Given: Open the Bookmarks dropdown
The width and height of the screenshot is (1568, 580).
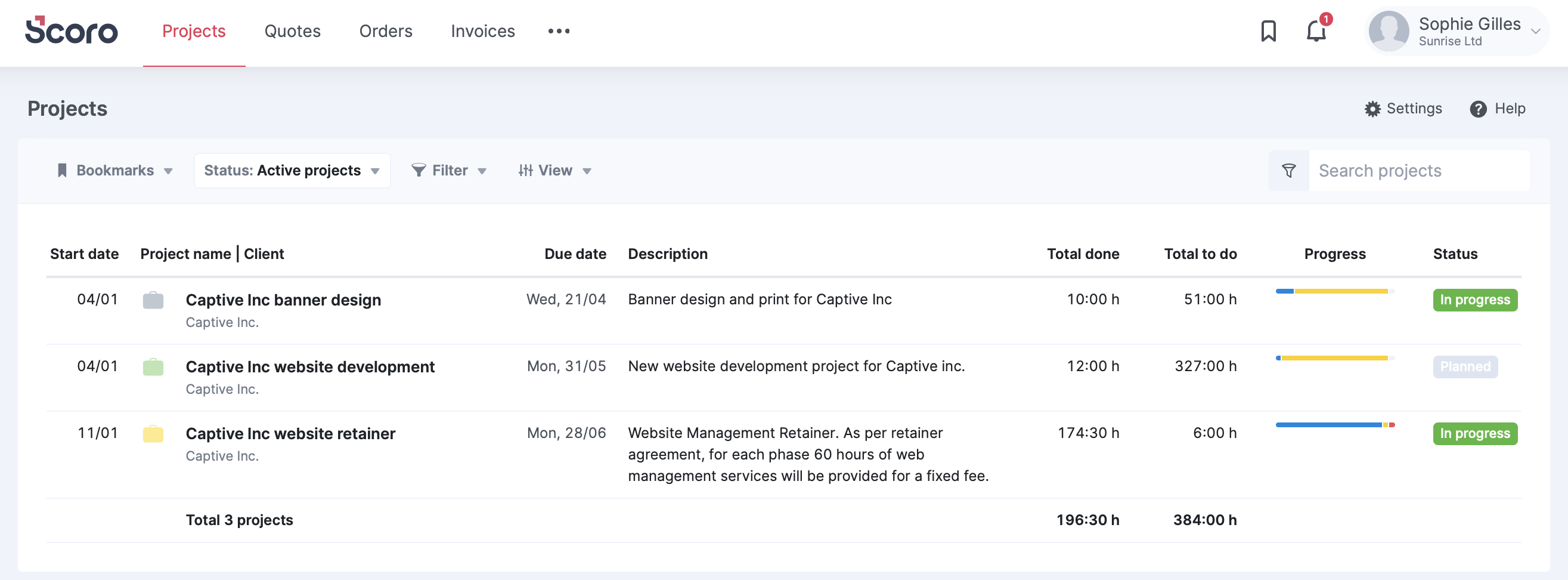Looking at the screenshot, I should pos(114,171).
